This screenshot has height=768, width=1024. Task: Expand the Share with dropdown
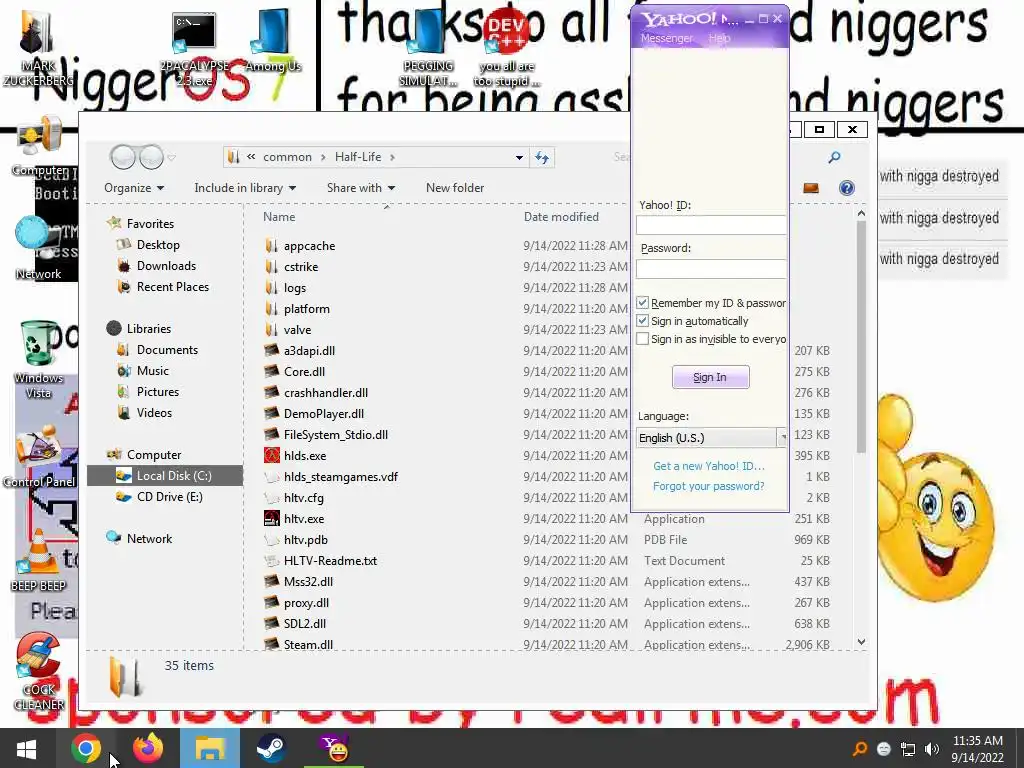360,188
